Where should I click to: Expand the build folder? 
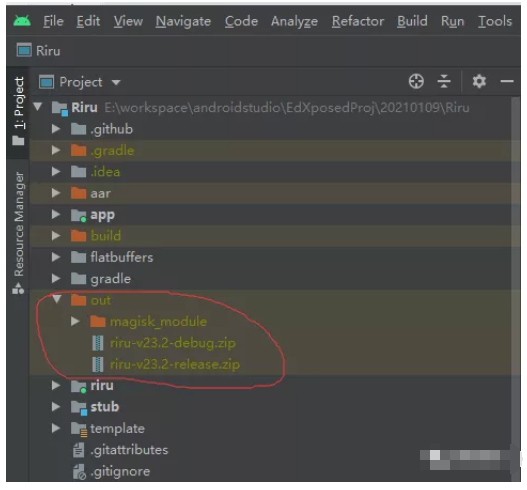point(56,236)
